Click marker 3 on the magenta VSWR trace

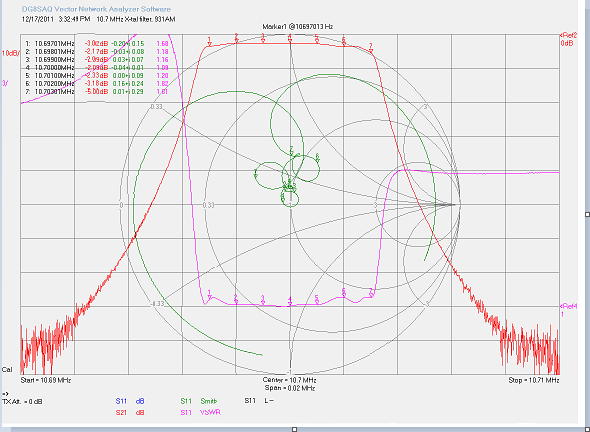(x=263, y=300)
